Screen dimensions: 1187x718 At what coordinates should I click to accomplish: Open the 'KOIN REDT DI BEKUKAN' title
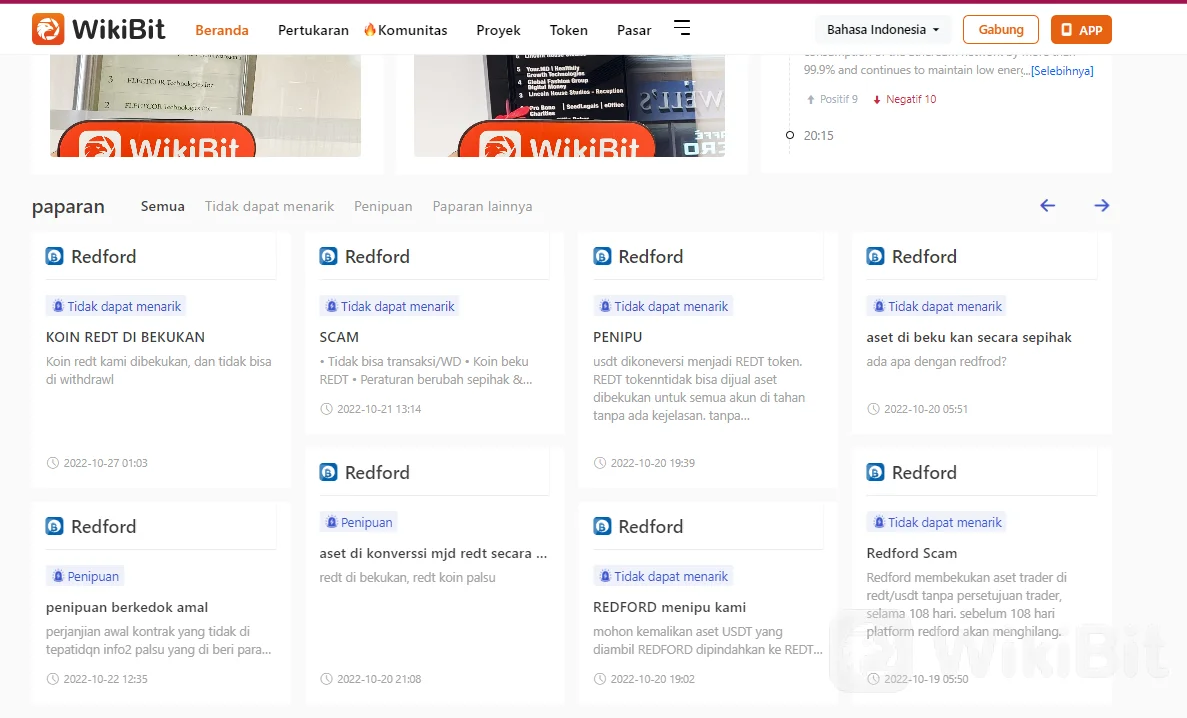pyautogui.click(x=126, y=337)
